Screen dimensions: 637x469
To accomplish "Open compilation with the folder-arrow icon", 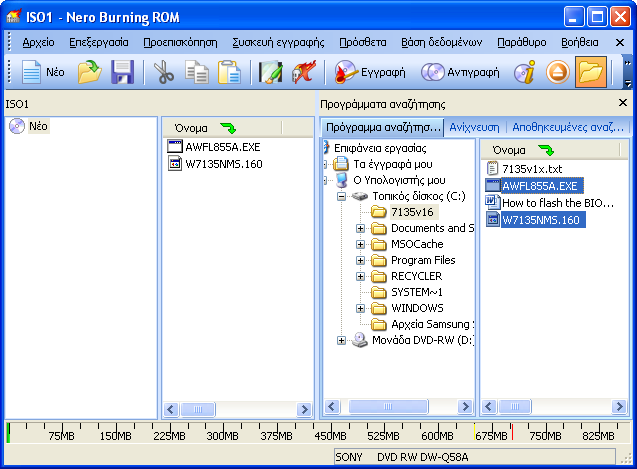I will pos(89,72).
